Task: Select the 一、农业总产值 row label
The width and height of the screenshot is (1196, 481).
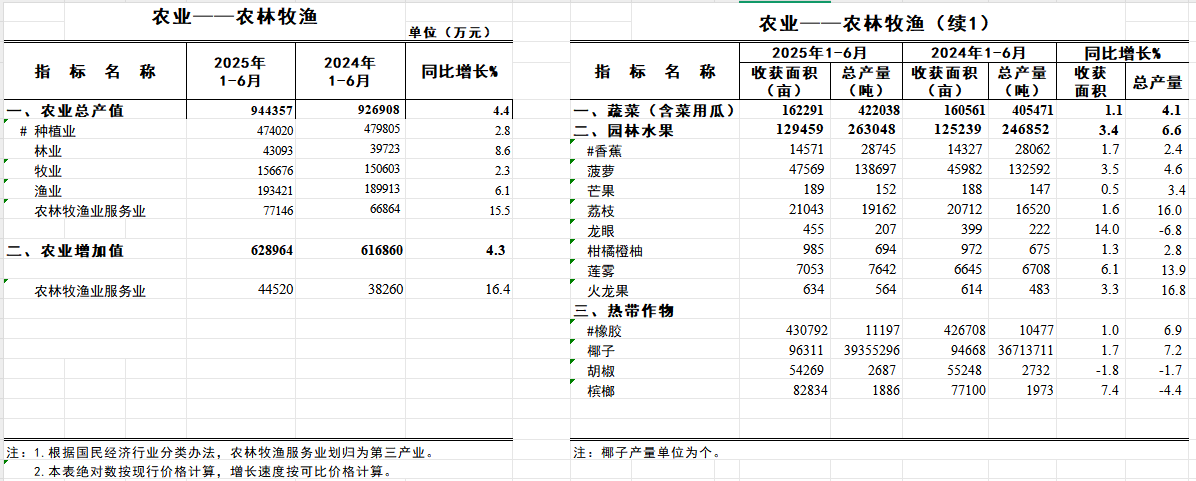Action: click(x=64, y=111)
